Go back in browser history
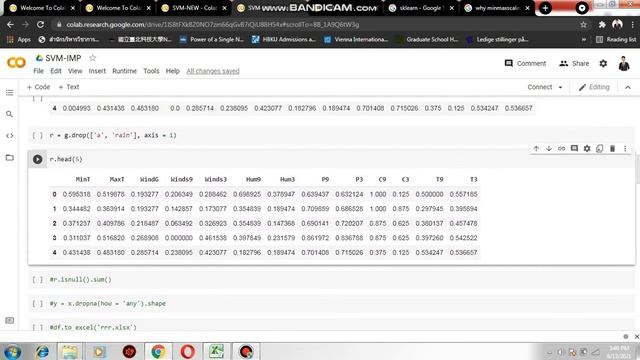640x360 pixels. pos(10,24)
